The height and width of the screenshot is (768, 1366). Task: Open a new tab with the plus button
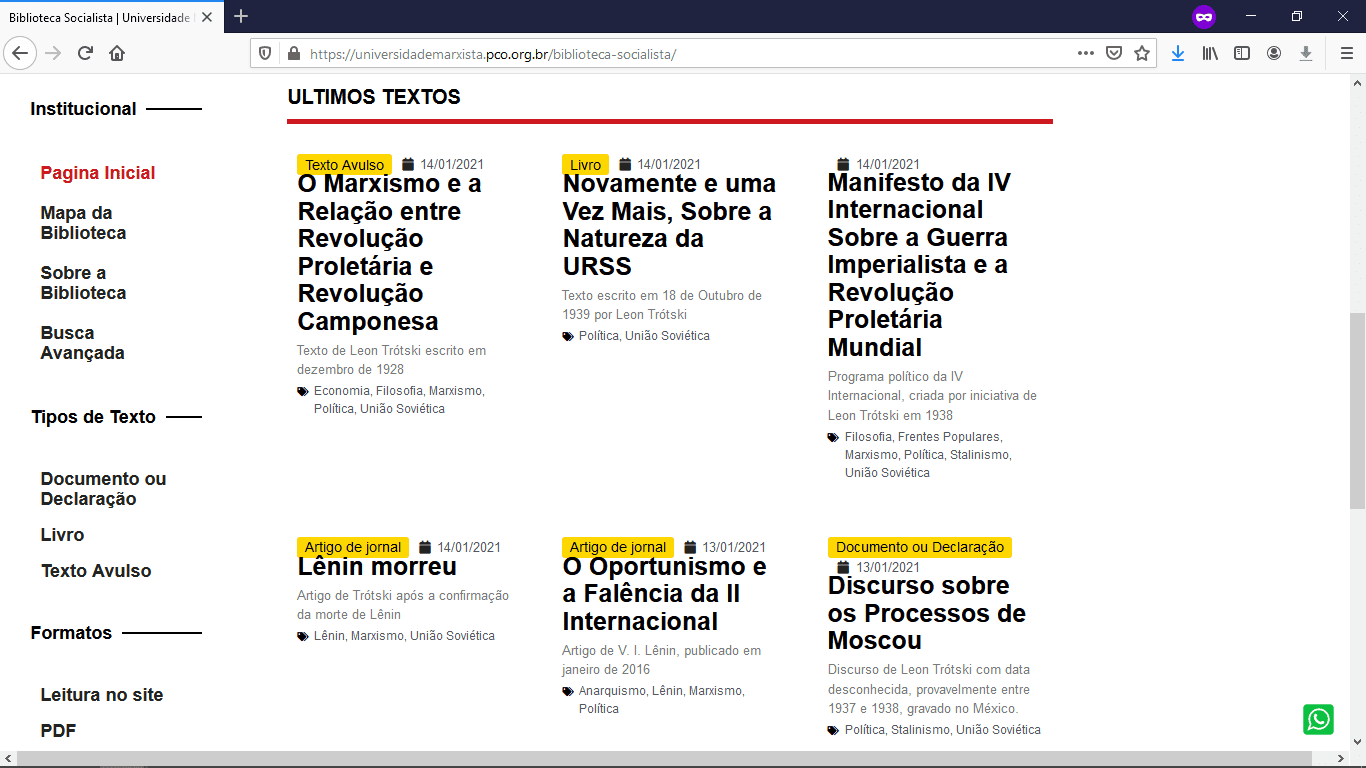tap(241, 17)
